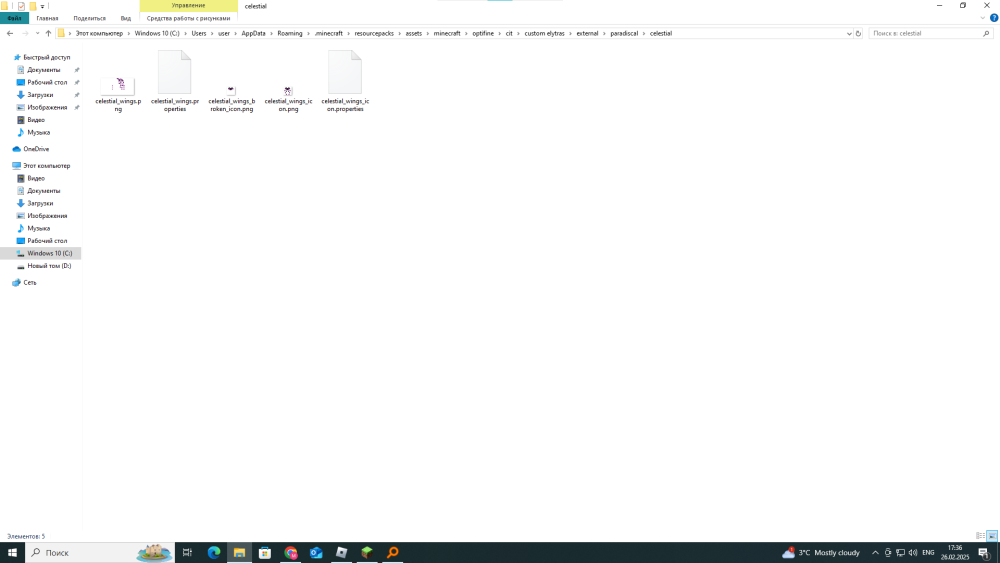The width and height of the screenshot is (1000, 563).
Task: Go back with the Back arrow
Action: [10, 33]
